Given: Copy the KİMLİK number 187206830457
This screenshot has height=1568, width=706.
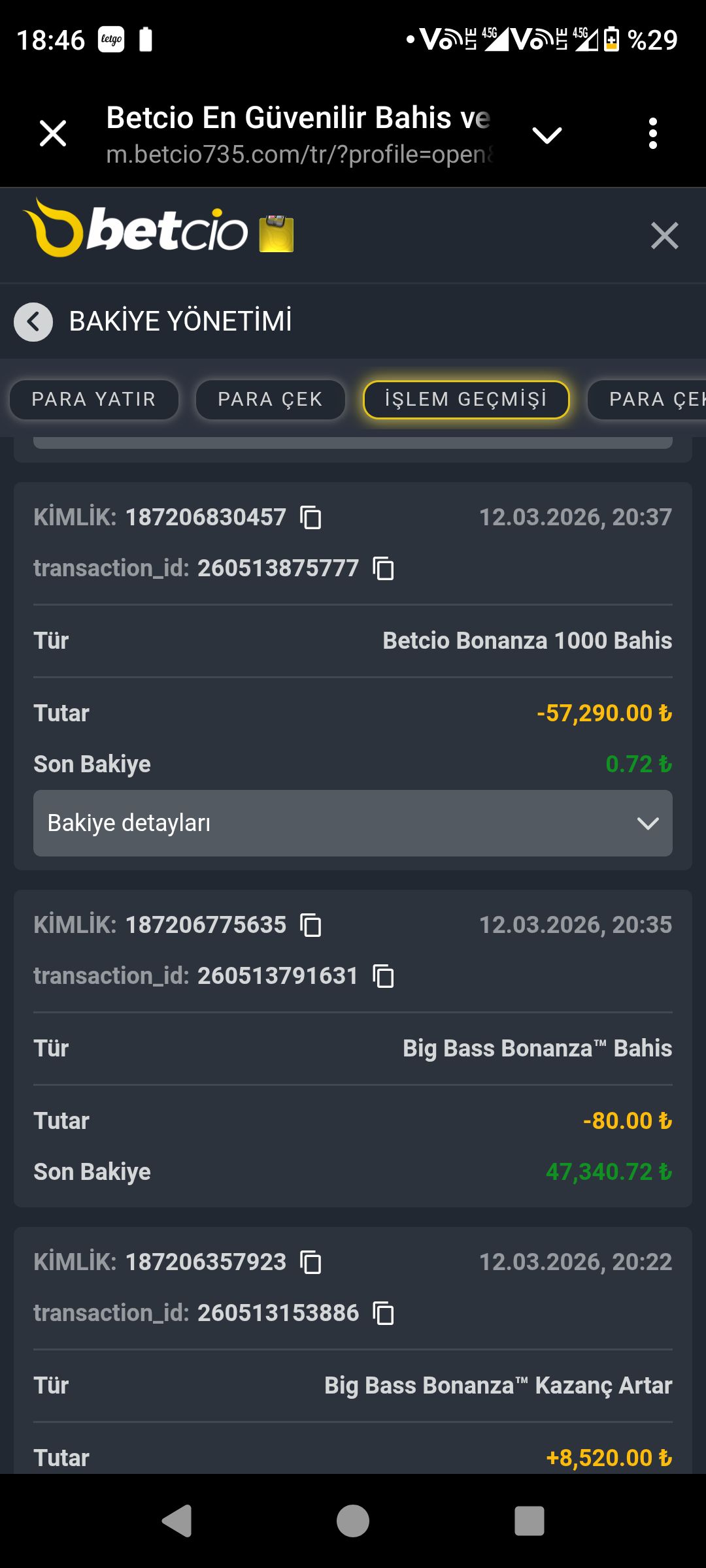Looking at the screenshot, I should (311, 517).
